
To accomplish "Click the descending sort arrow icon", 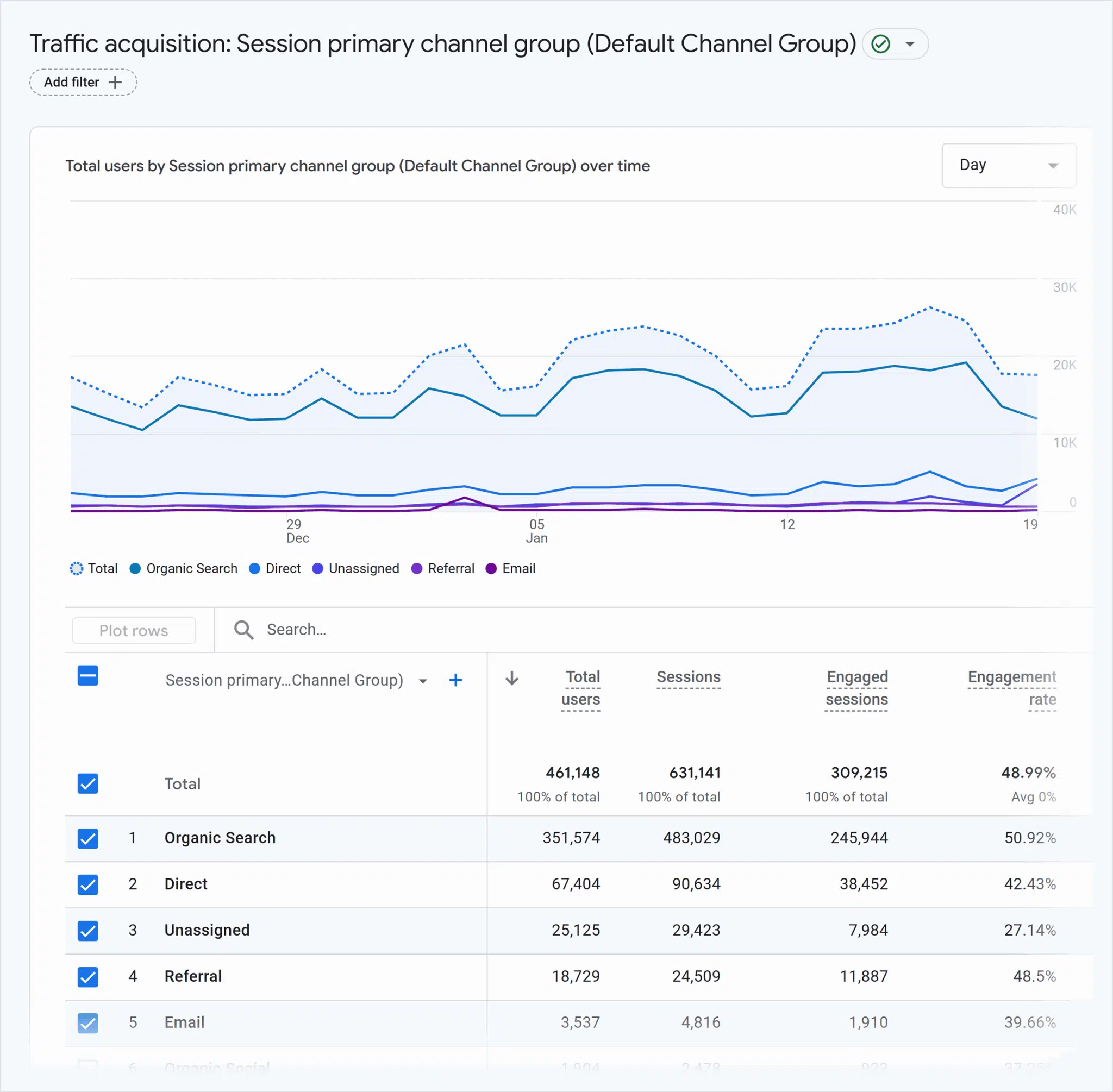I will (x=512, y=679).
